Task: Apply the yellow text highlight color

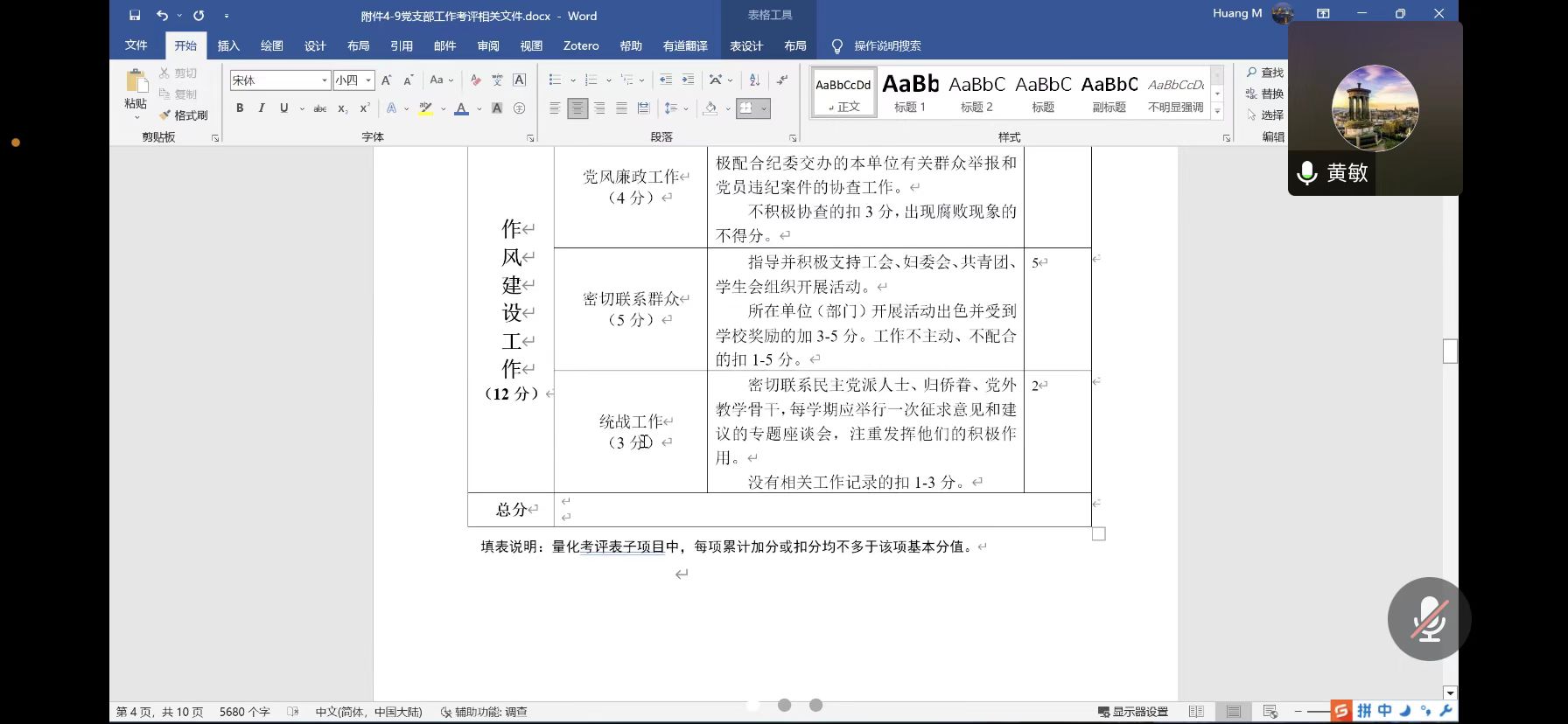Action: pos(425,108)
